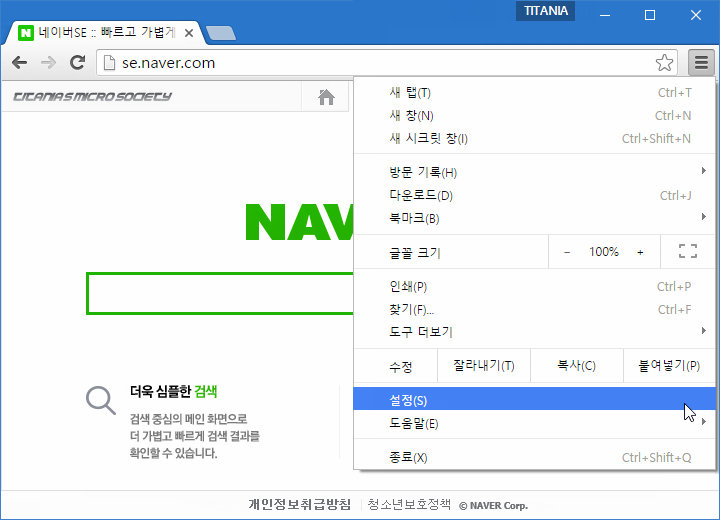Click the magnifier search illustration icon

(x=101, y=401)
